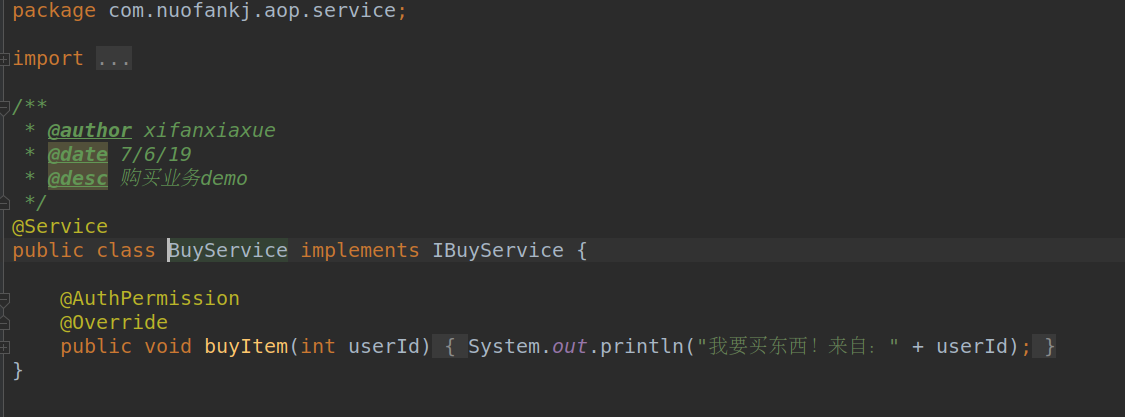Click the folded closing brace after println statement
Viewport: 1125px width, 417px height.
[x=1048, y=347]
